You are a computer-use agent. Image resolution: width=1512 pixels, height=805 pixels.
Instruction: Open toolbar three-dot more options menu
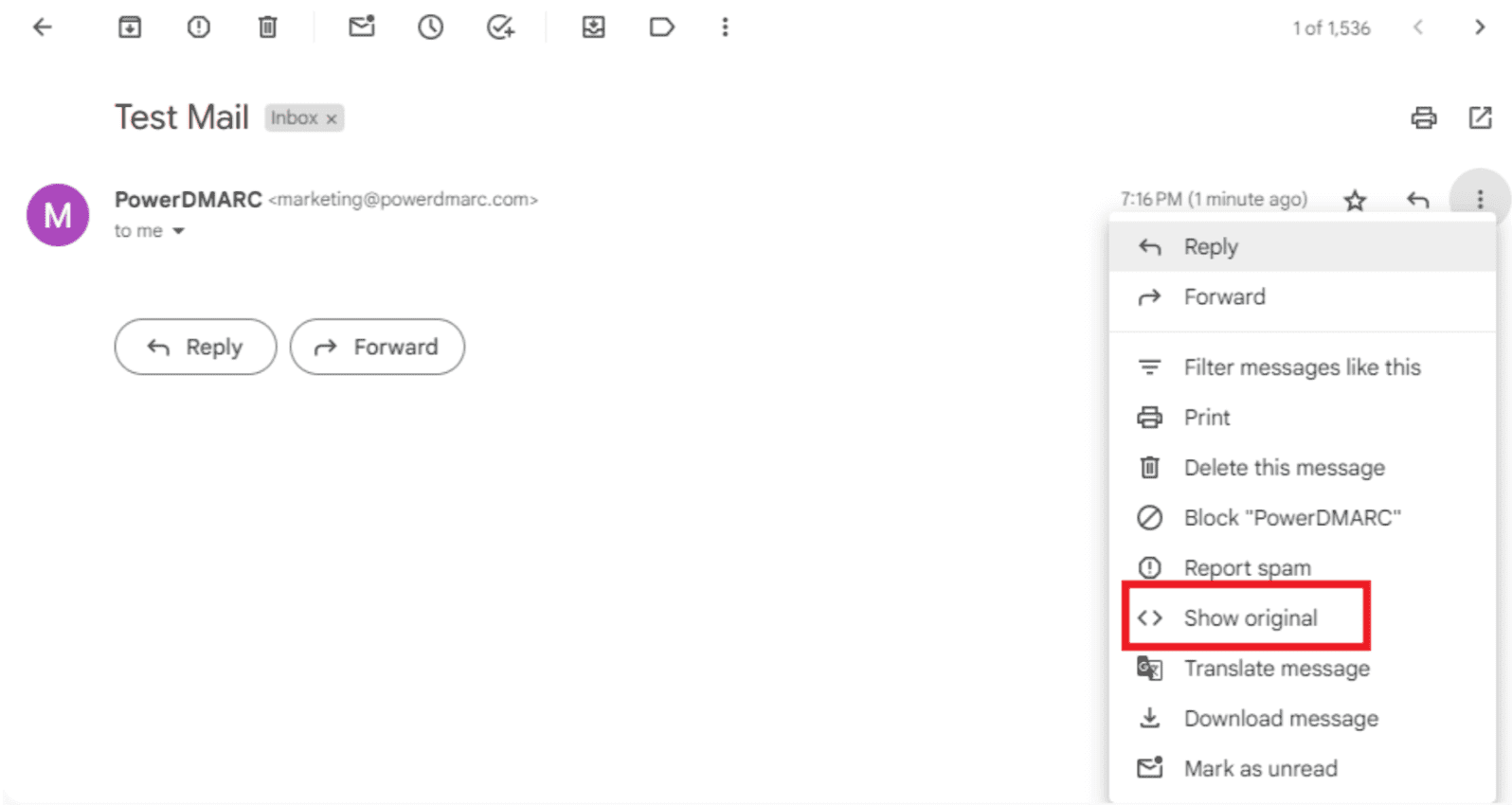[x=725, y=27]
